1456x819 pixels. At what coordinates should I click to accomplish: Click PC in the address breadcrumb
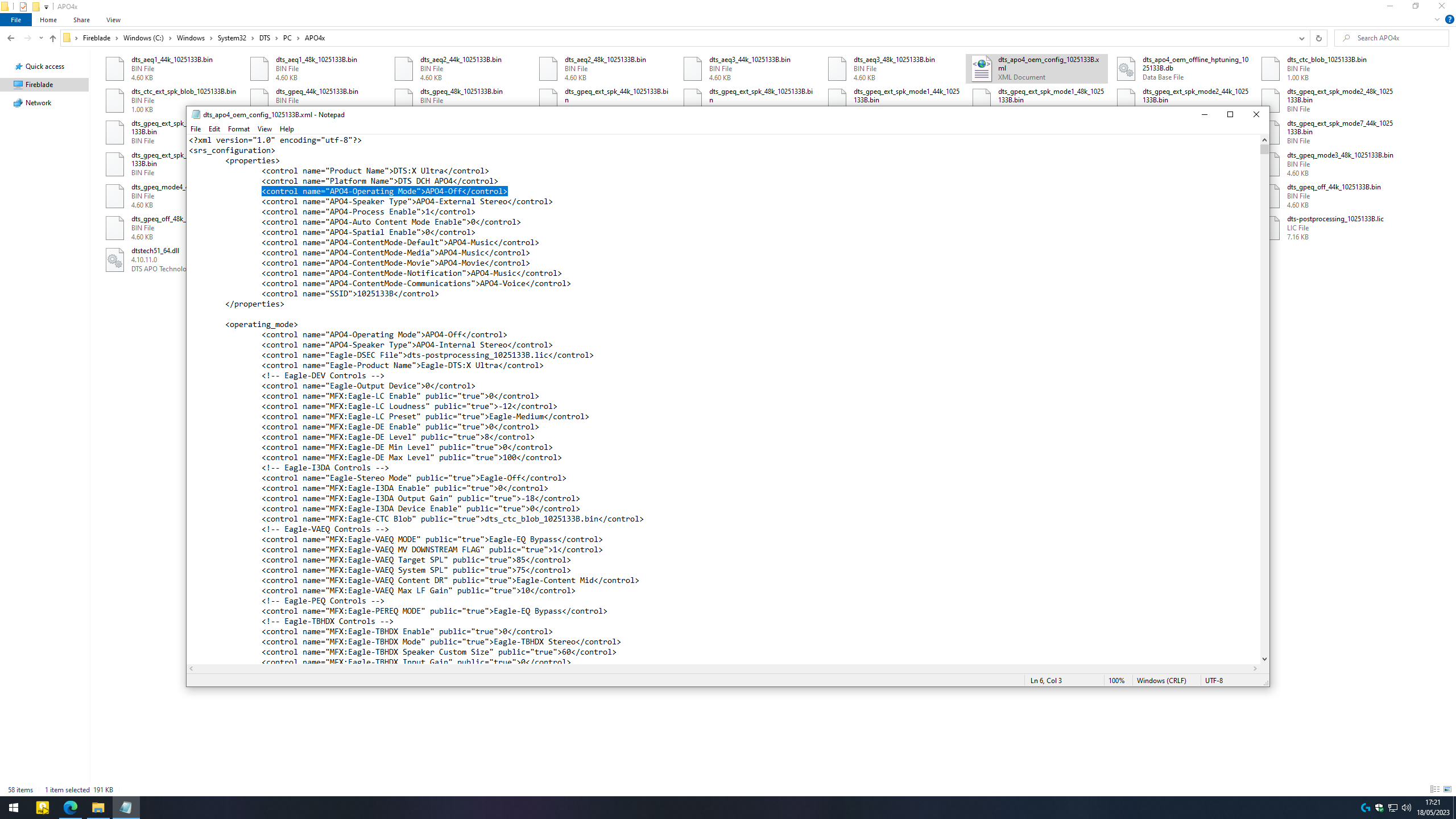point(287,38)
